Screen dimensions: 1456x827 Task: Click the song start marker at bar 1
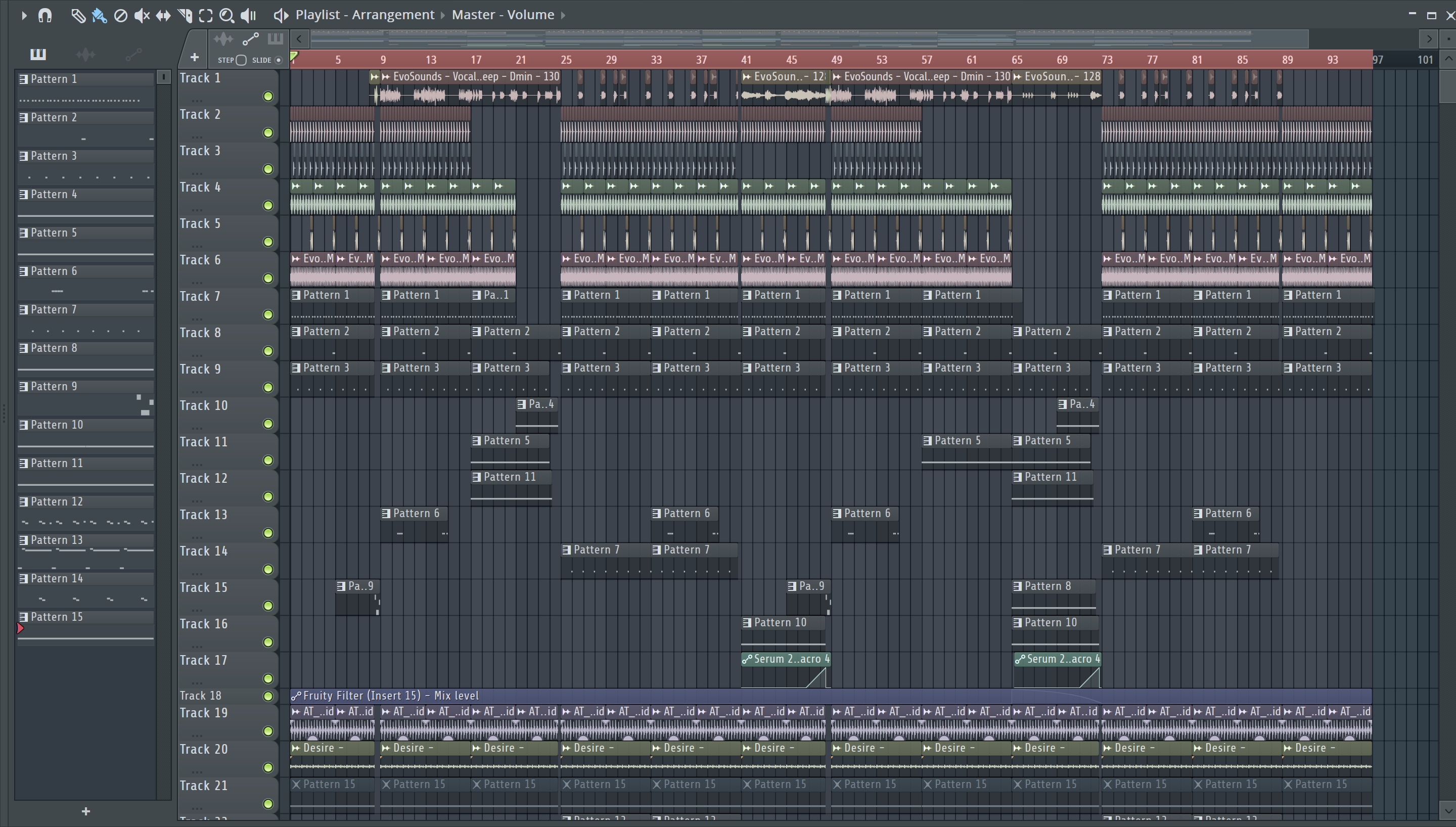click(295, 56)
